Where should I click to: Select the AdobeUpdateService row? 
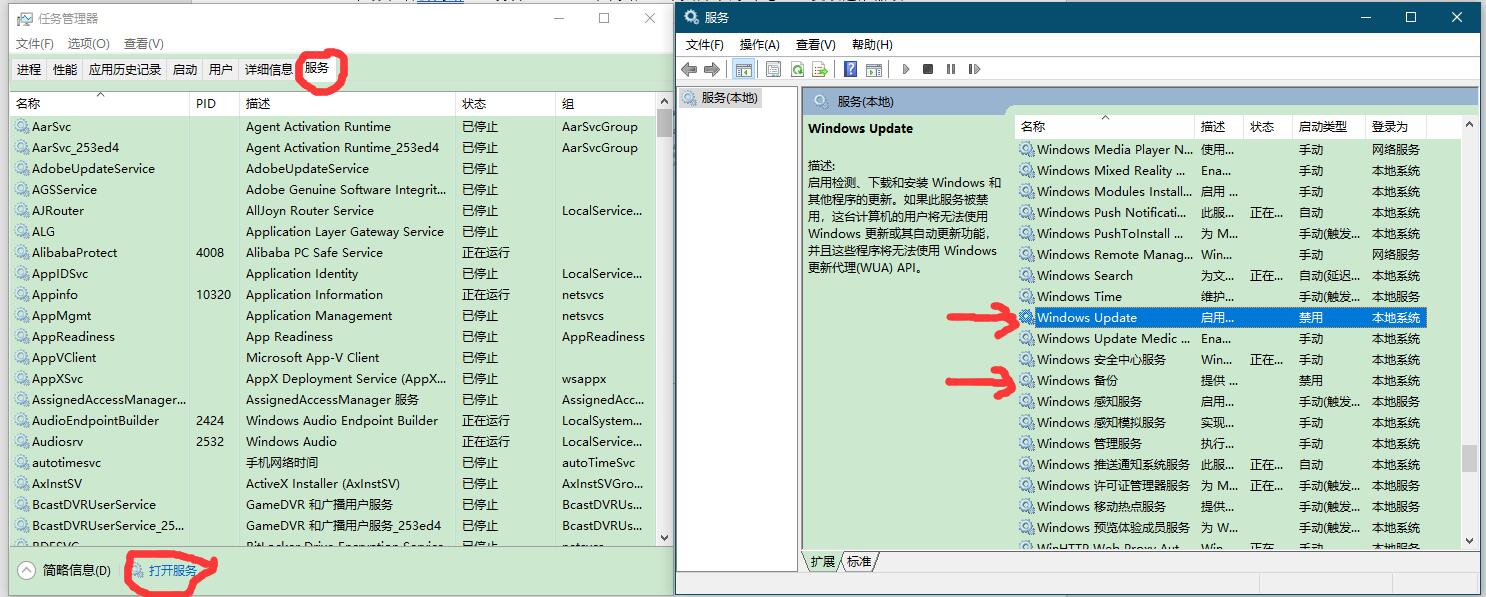[x=333, y=168]
